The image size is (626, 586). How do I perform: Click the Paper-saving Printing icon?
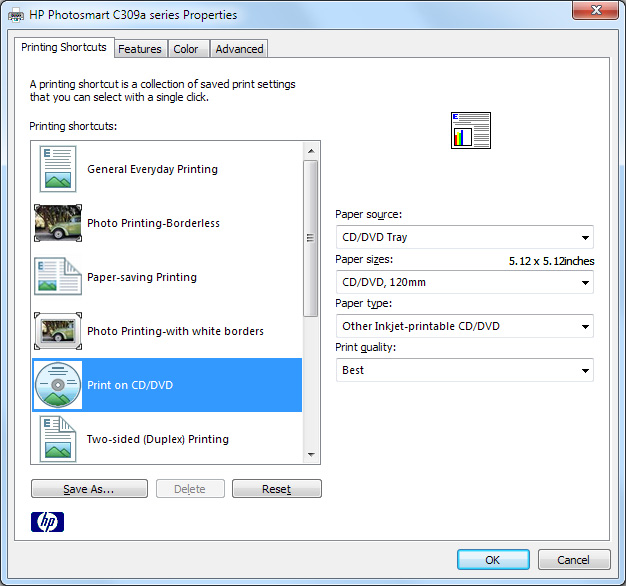(x=57, y=277)
